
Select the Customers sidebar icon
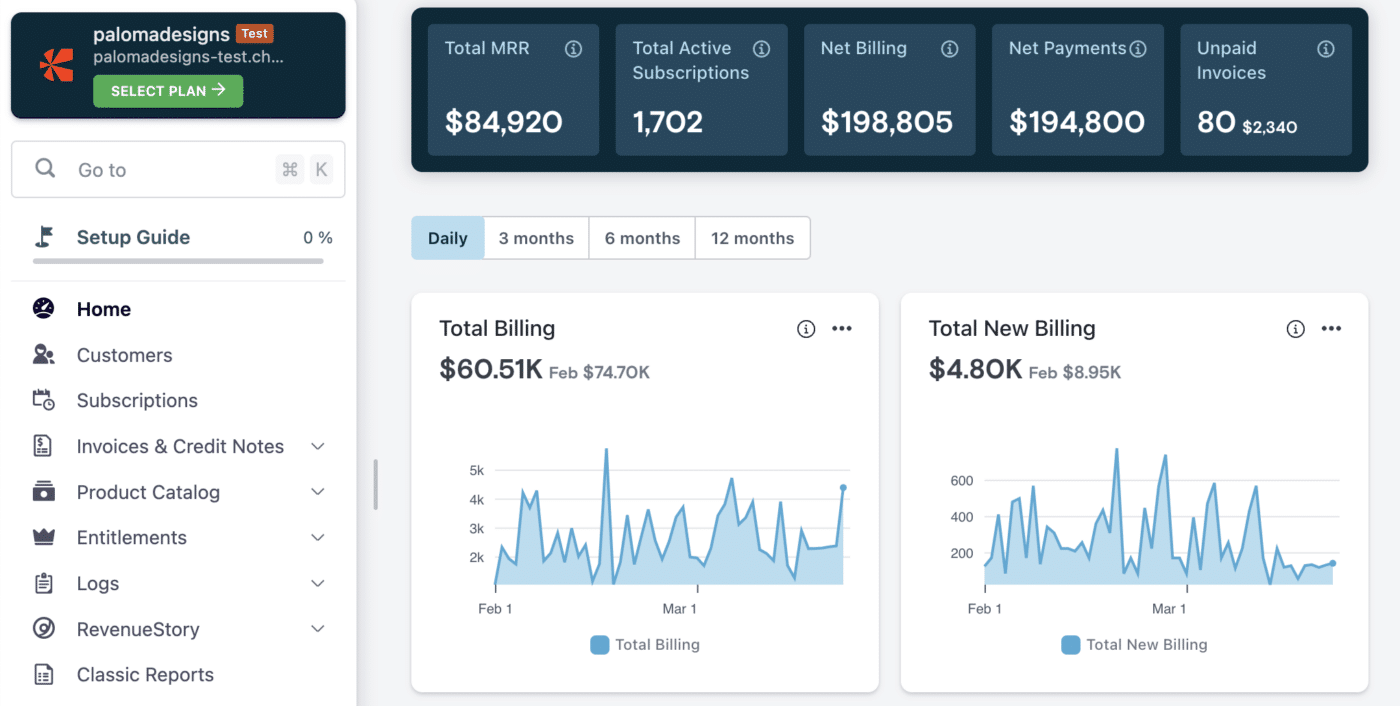[42, 354]
